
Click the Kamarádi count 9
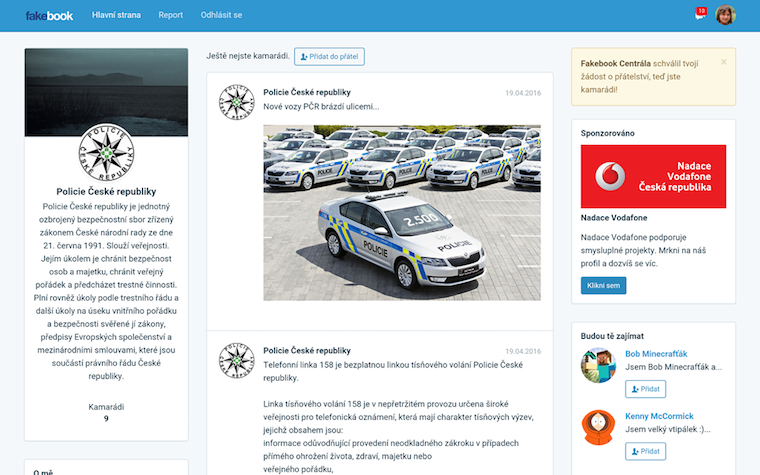(x=106, y=418)
